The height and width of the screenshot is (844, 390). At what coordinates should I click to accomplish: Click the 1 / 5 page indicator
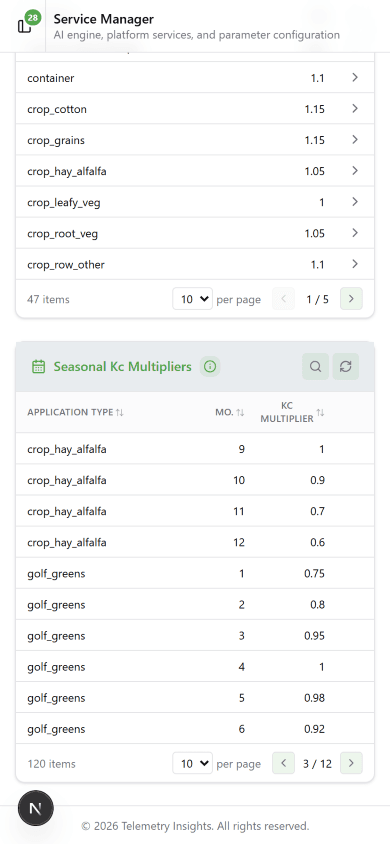[x=317, y=299]
